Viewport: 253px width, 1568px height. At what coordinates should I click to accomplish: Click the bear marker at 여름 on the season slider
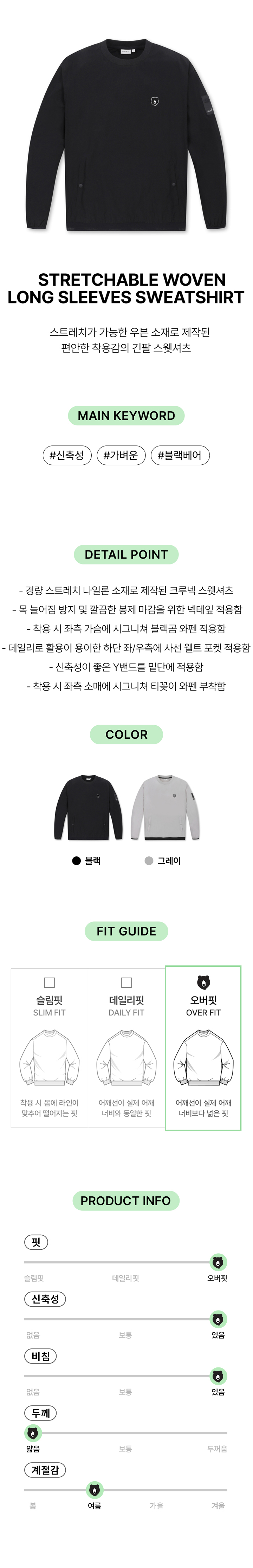click(95, 1489)
